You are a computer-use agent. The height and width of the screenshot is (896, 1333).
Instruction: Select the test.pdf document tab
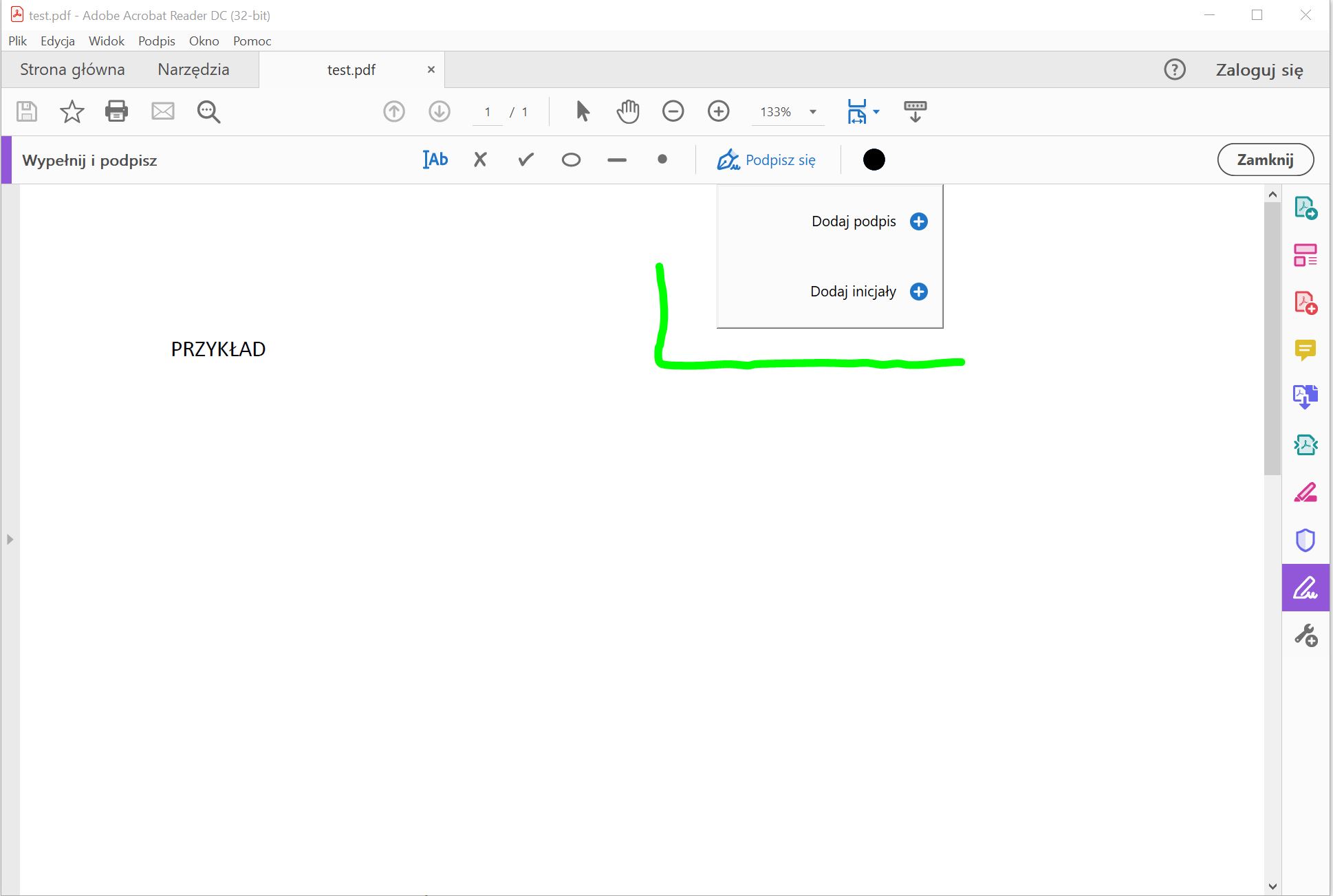[351, 69]
